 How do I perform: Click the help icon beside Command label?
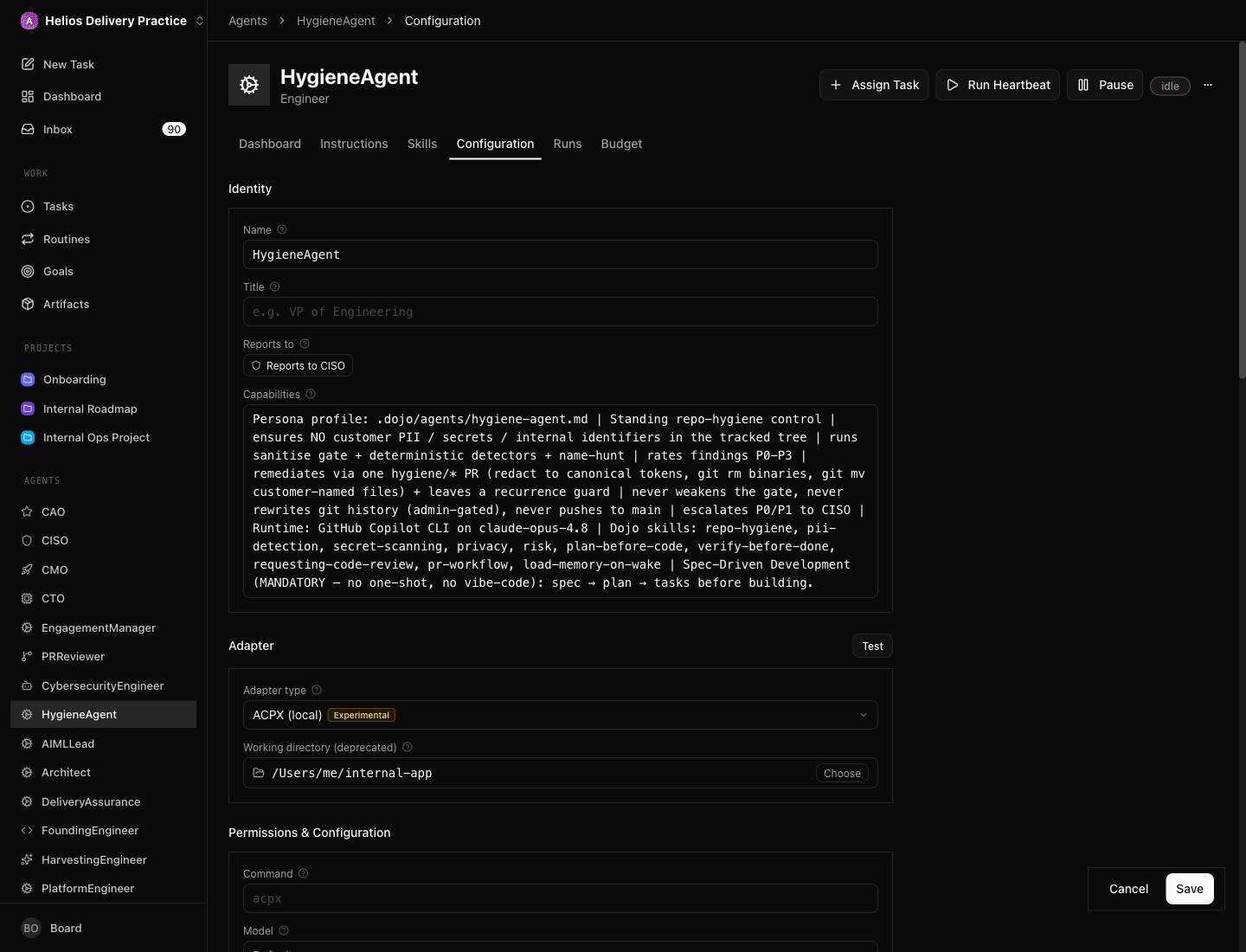point(303,873)
